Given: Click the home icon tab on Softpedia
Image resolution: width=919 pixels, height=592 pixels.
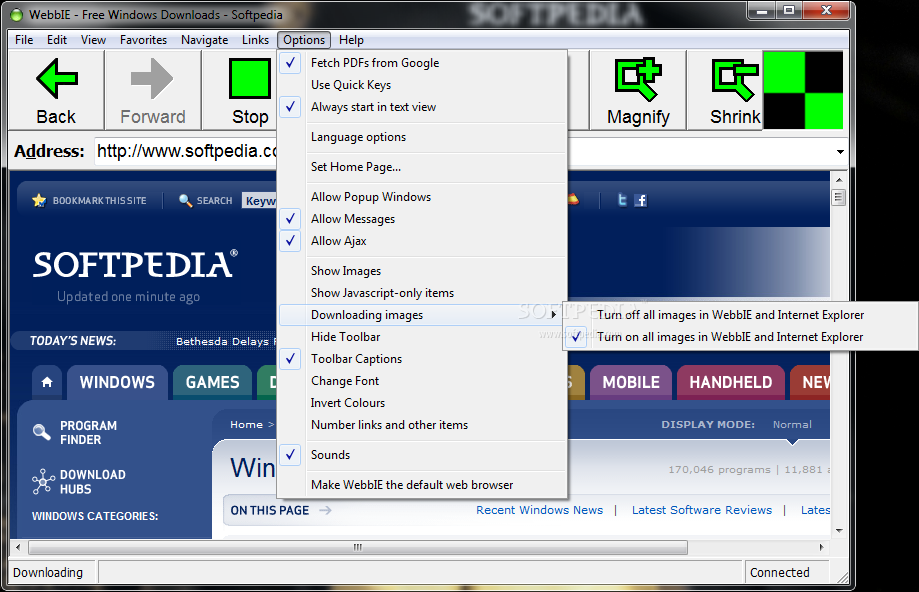Looking at the screenshot, I should [x=47, y=382].
